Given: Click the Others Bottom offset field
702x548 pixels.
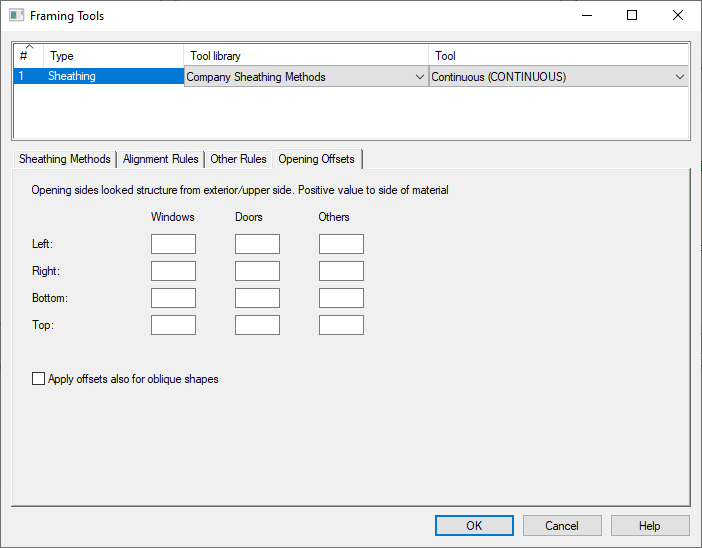Looking at the screenshot, I should click(341, 298).
